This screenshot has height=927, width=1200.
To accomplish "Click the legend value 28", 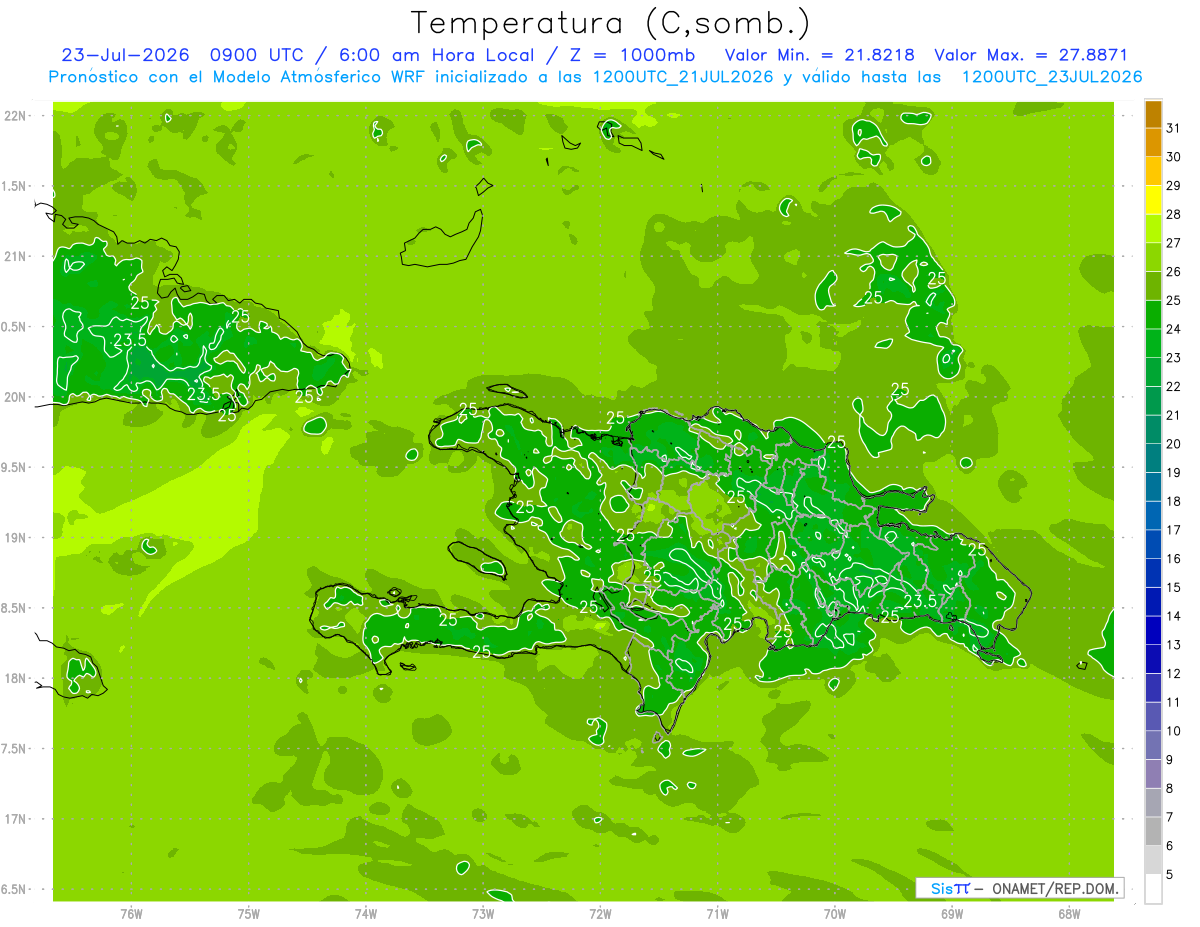I will pyautogui.click(x=1173, y=214).
